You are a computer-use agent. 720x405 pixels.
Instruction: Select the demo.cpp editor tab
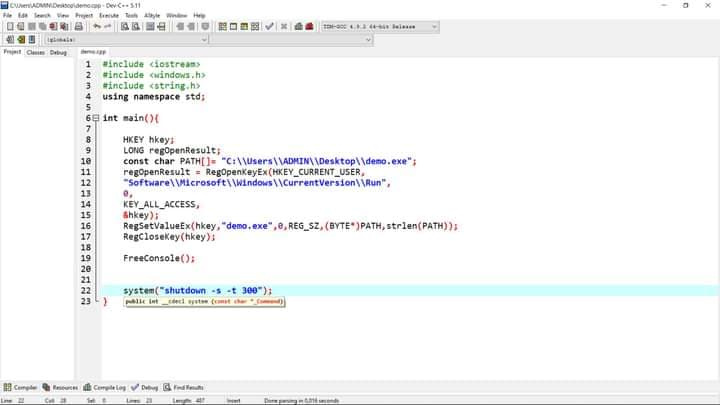[93, 52]
